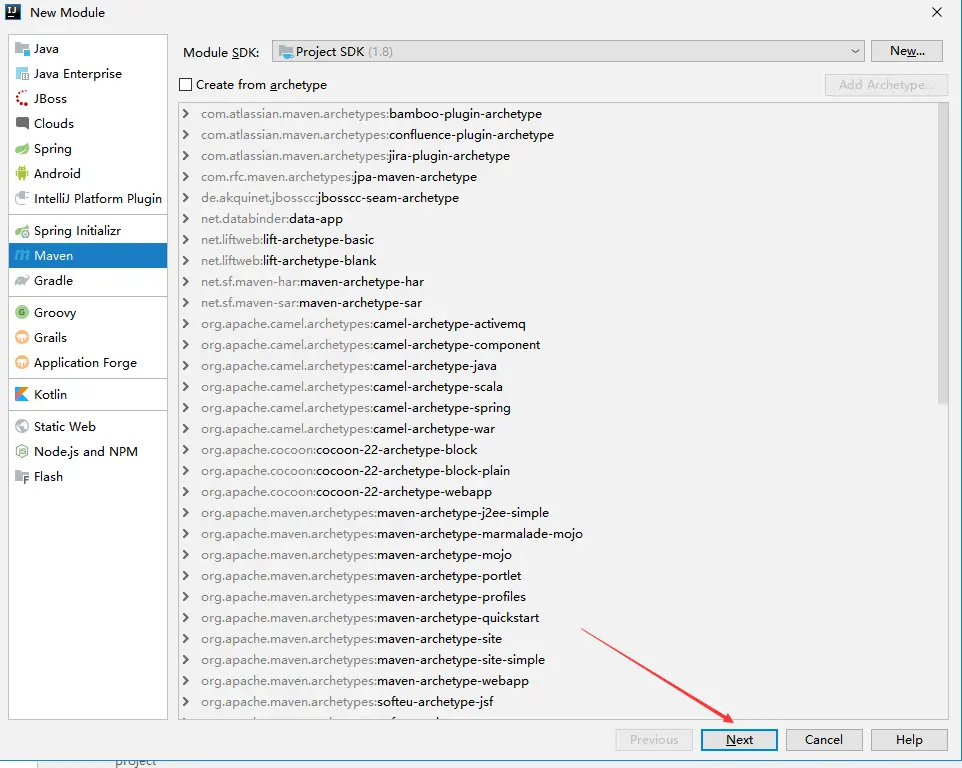
Task: Click the JBoss icon in sidebar
Action: pyautogui.click(x=22, y=98)
